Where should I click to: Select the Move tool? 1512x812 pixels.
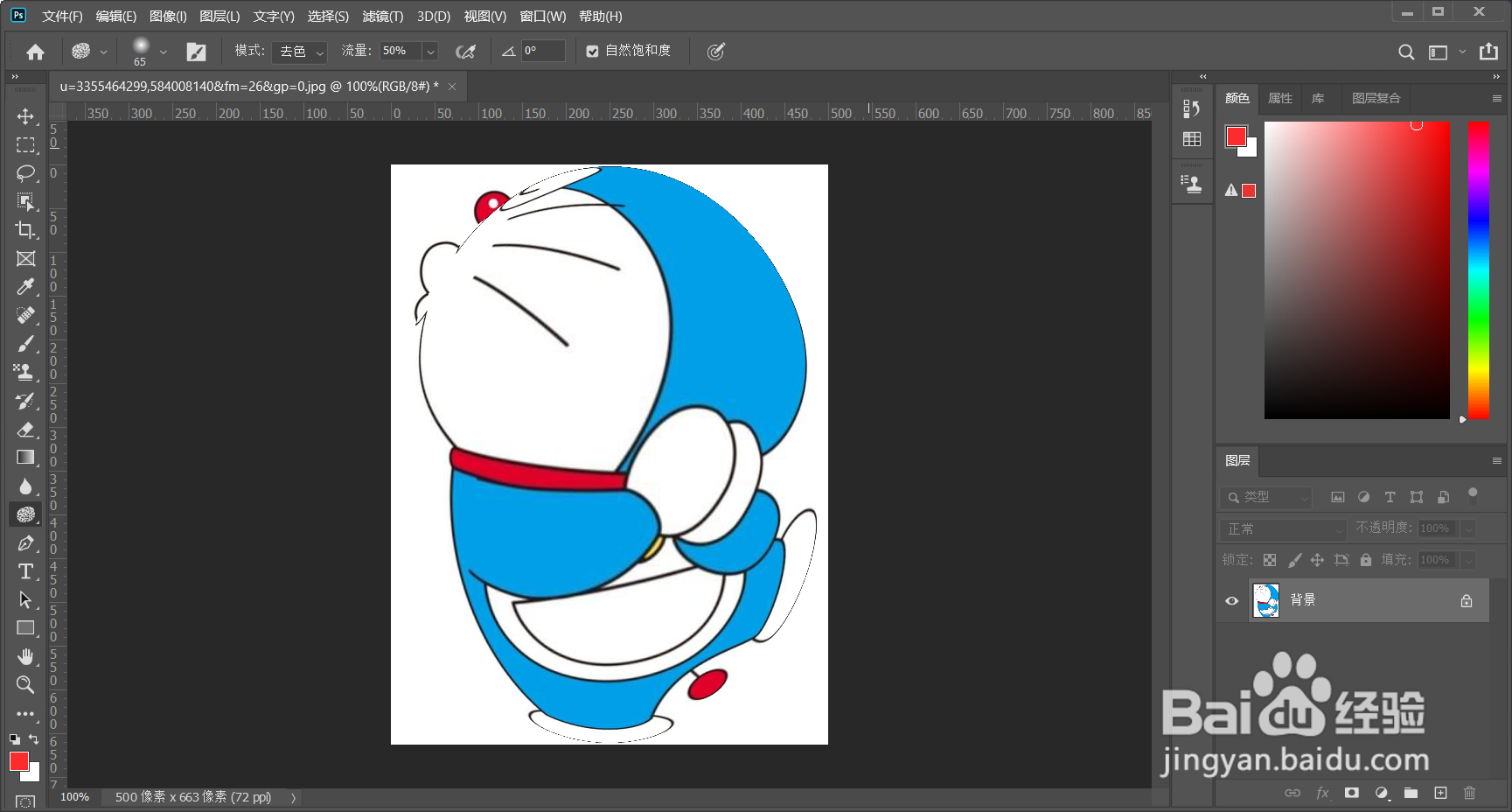pos(25,116)
